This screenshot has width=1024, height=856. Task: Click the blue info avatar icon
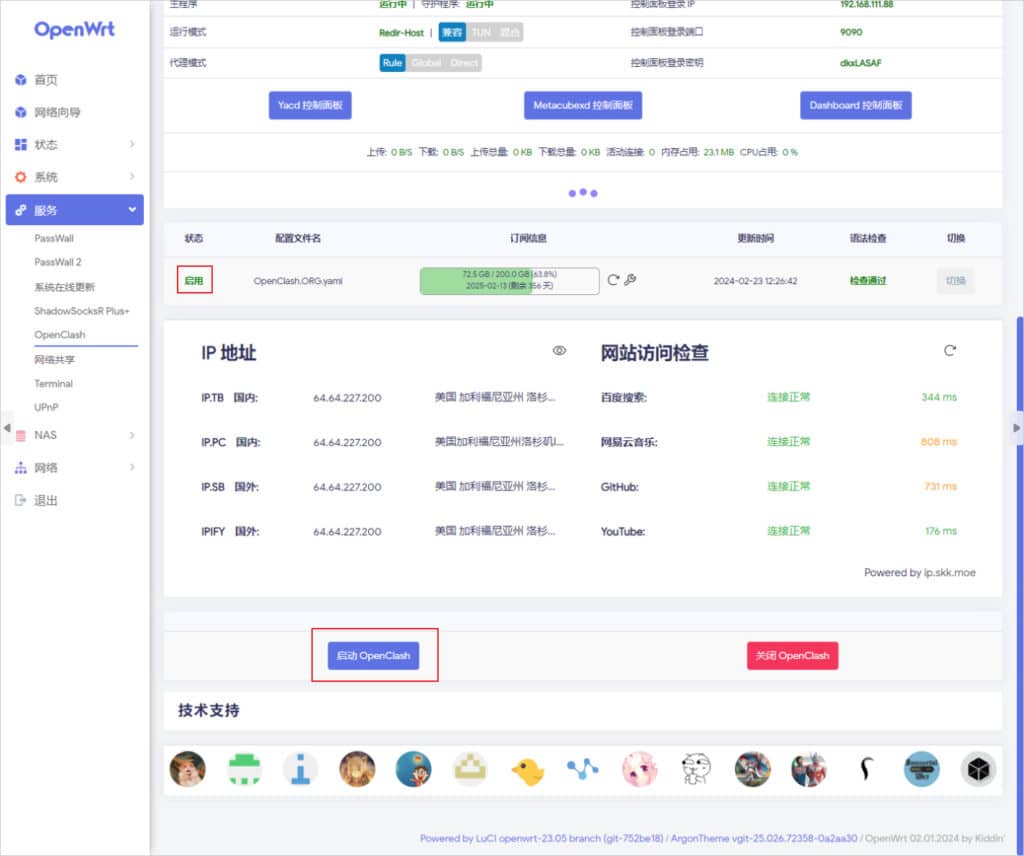(300, 769)
